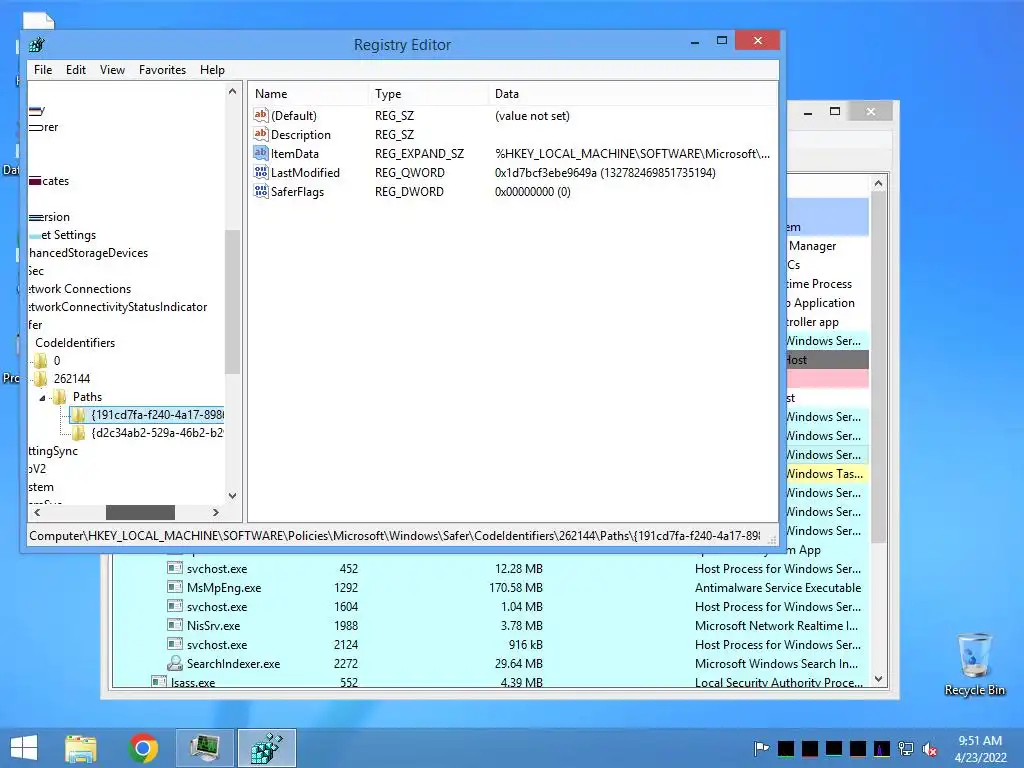Select the Description value icon

pyautogui.click(x=261, y=134)
